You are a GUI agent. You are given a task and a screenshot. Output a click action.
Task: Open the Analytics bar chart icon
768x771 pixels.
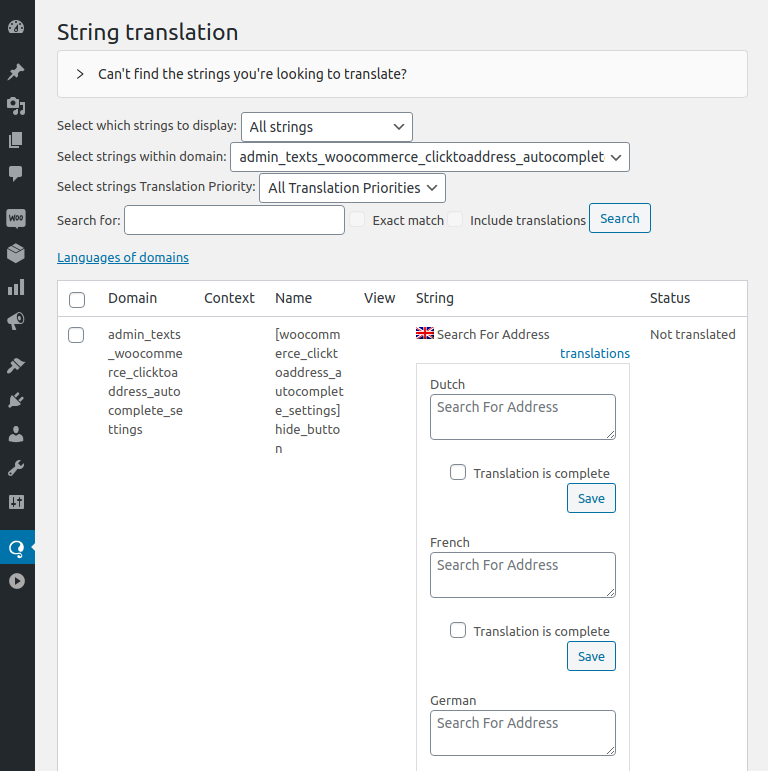tap(16, 288)
